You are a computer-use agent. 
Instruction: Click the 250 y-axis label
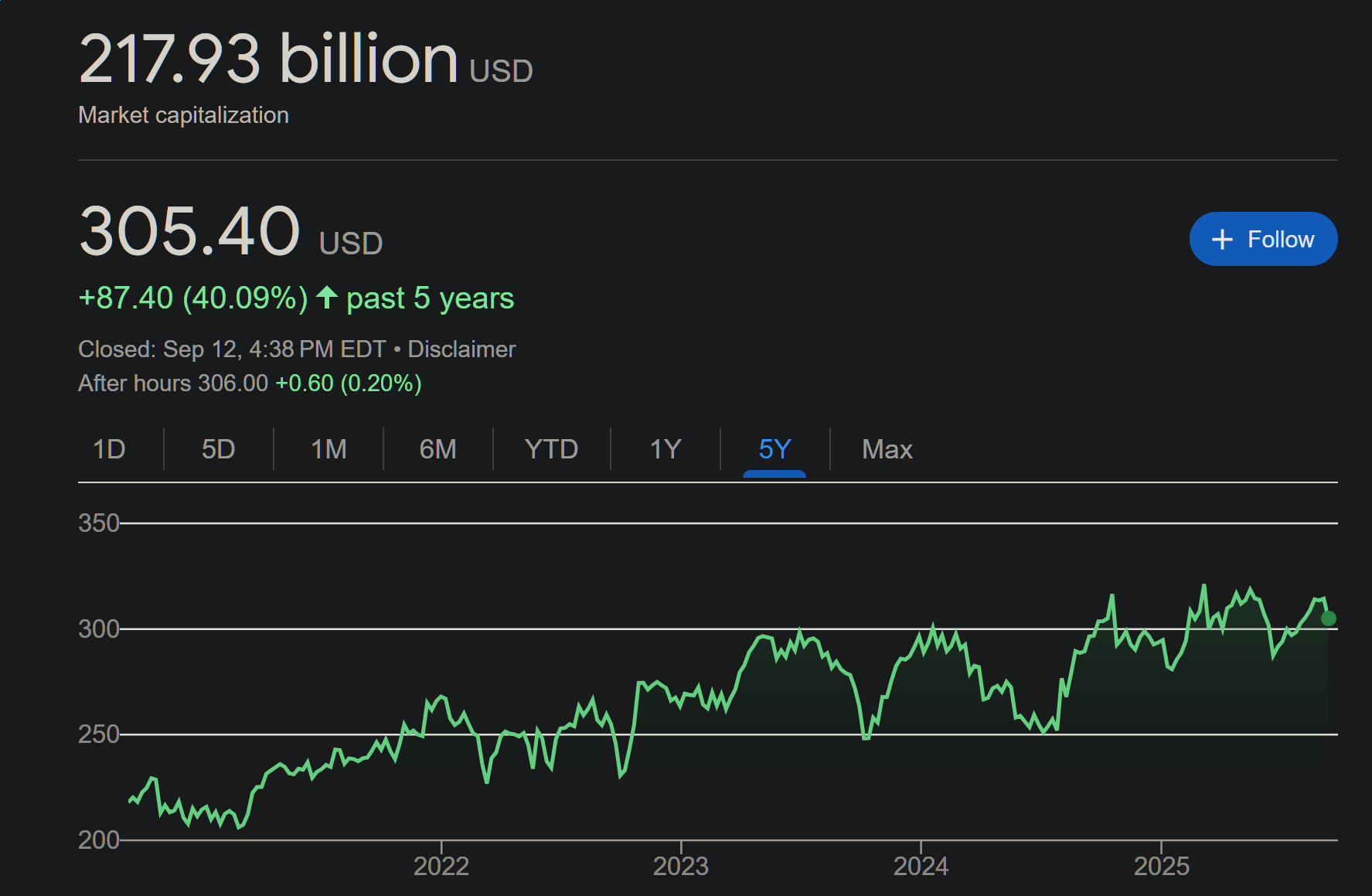[x=99, y=734]
